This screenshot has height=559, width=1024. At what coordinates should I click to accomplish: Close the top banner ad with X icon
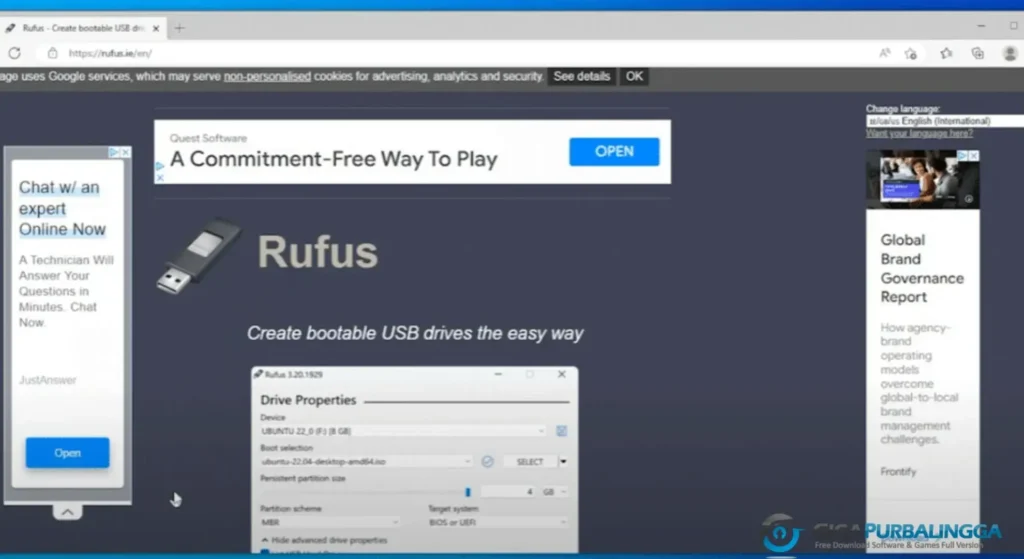tap(160, 178)
